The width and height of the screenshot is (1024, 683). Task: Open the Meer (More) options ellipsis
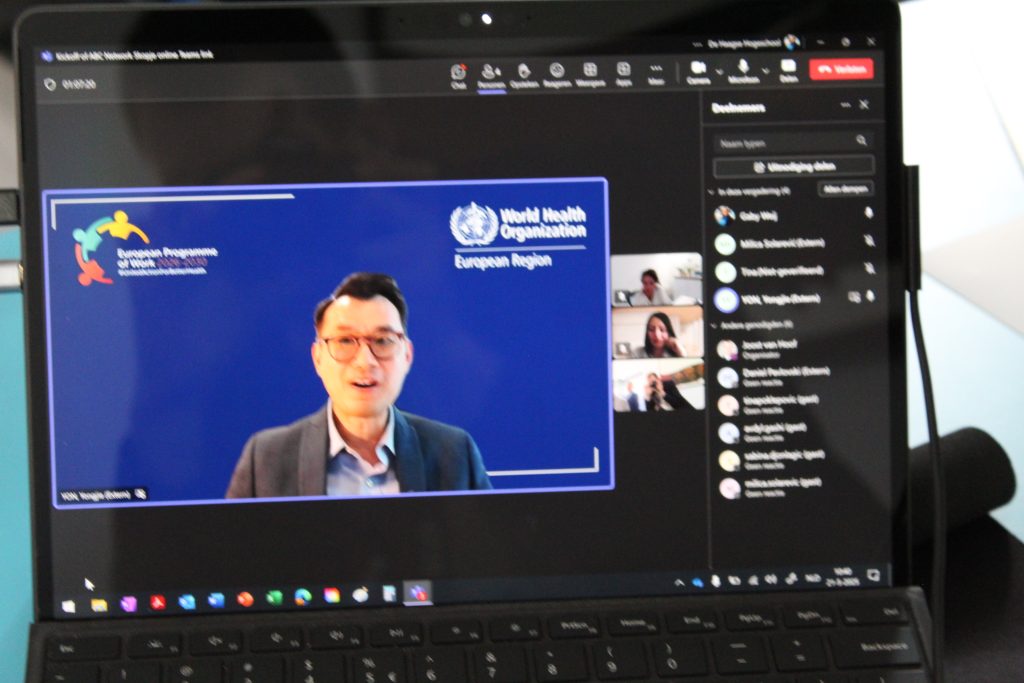[656, 73]
